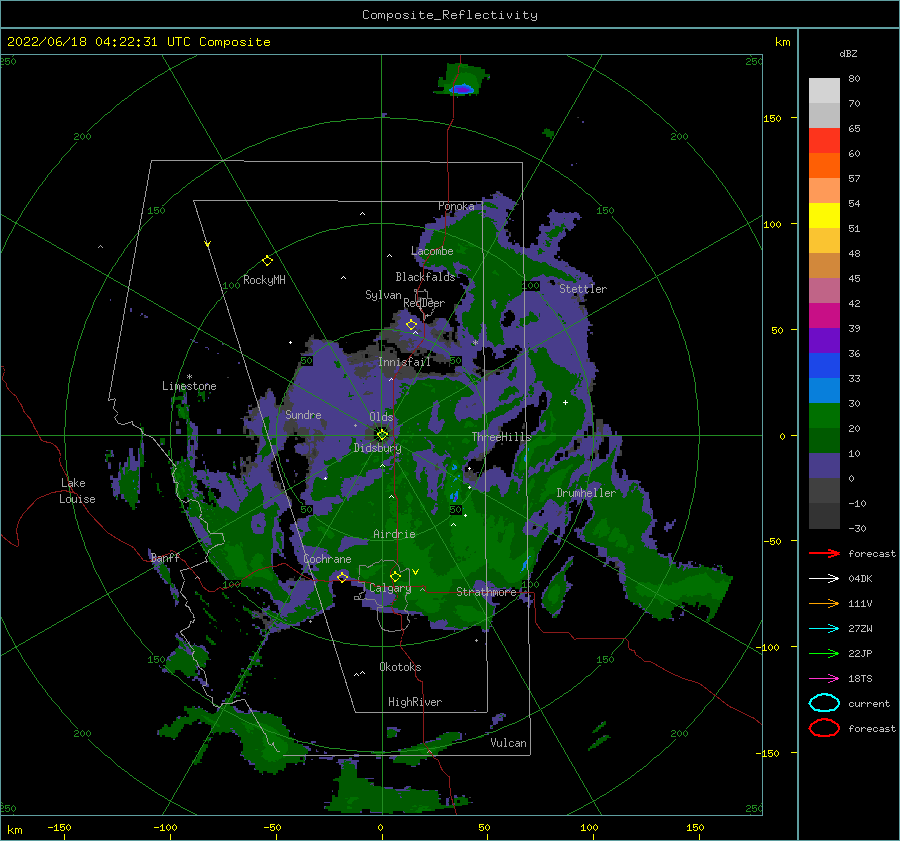Image resolution: width=900 pixels, height=841 pixels.
Task: Select the cyan 27ZW arrow legend icon
Action: [824, 629]
